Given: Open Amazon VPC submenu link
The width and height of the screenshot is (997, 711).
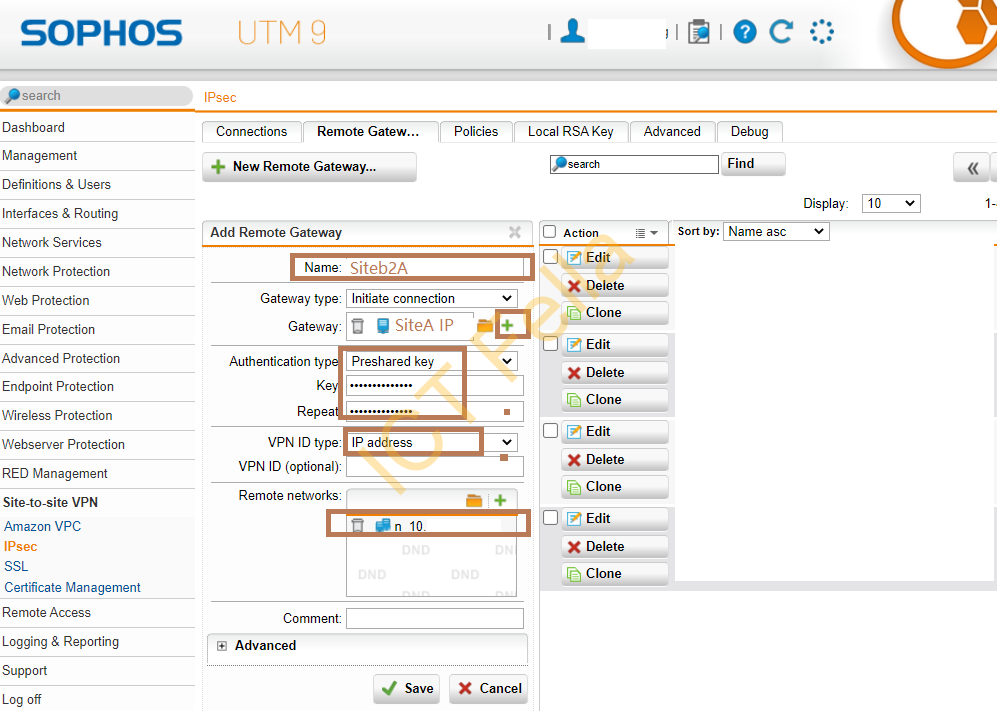Looking at the screenshot, I should pyautogui.click(x=43, y=527).
